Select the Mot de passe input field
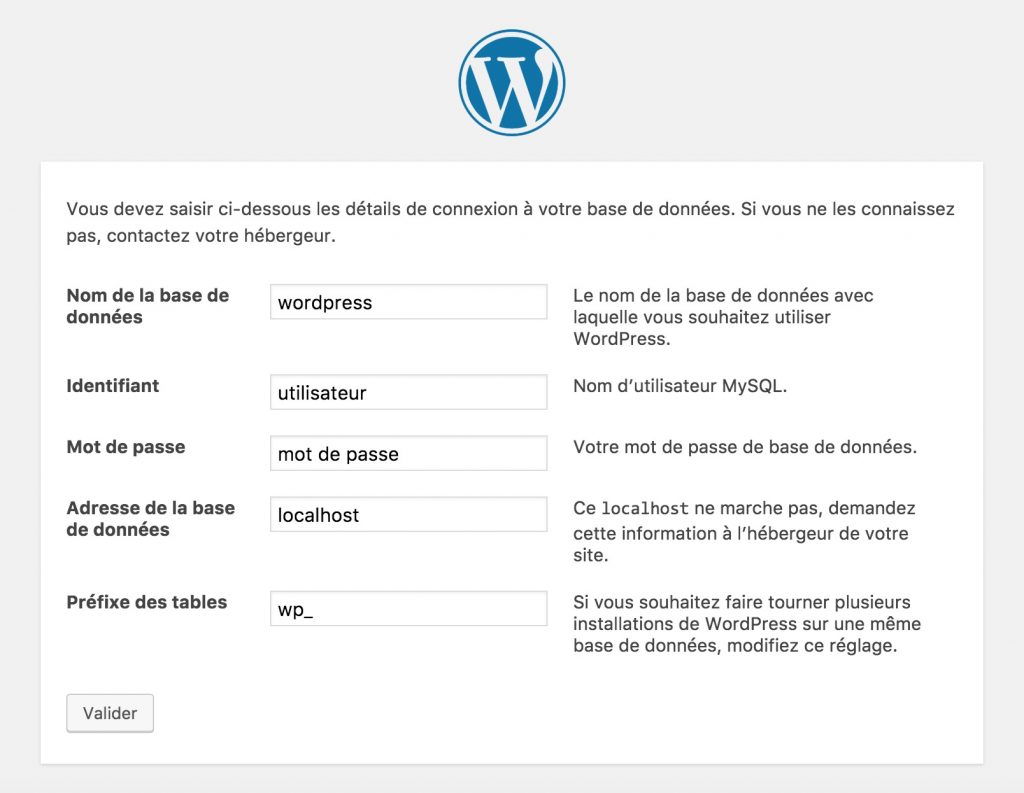This screenshot has width=1024, height=793. pyautogui.click(x=409, y=453)
